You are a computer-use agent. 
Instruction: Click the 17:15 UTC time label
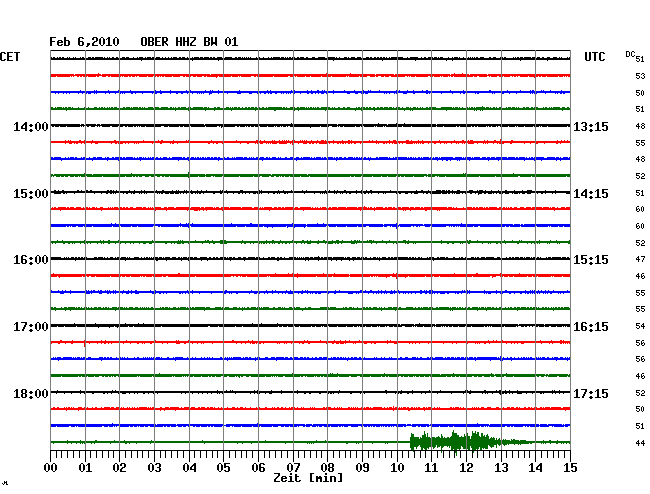click(x=591, y=393)
